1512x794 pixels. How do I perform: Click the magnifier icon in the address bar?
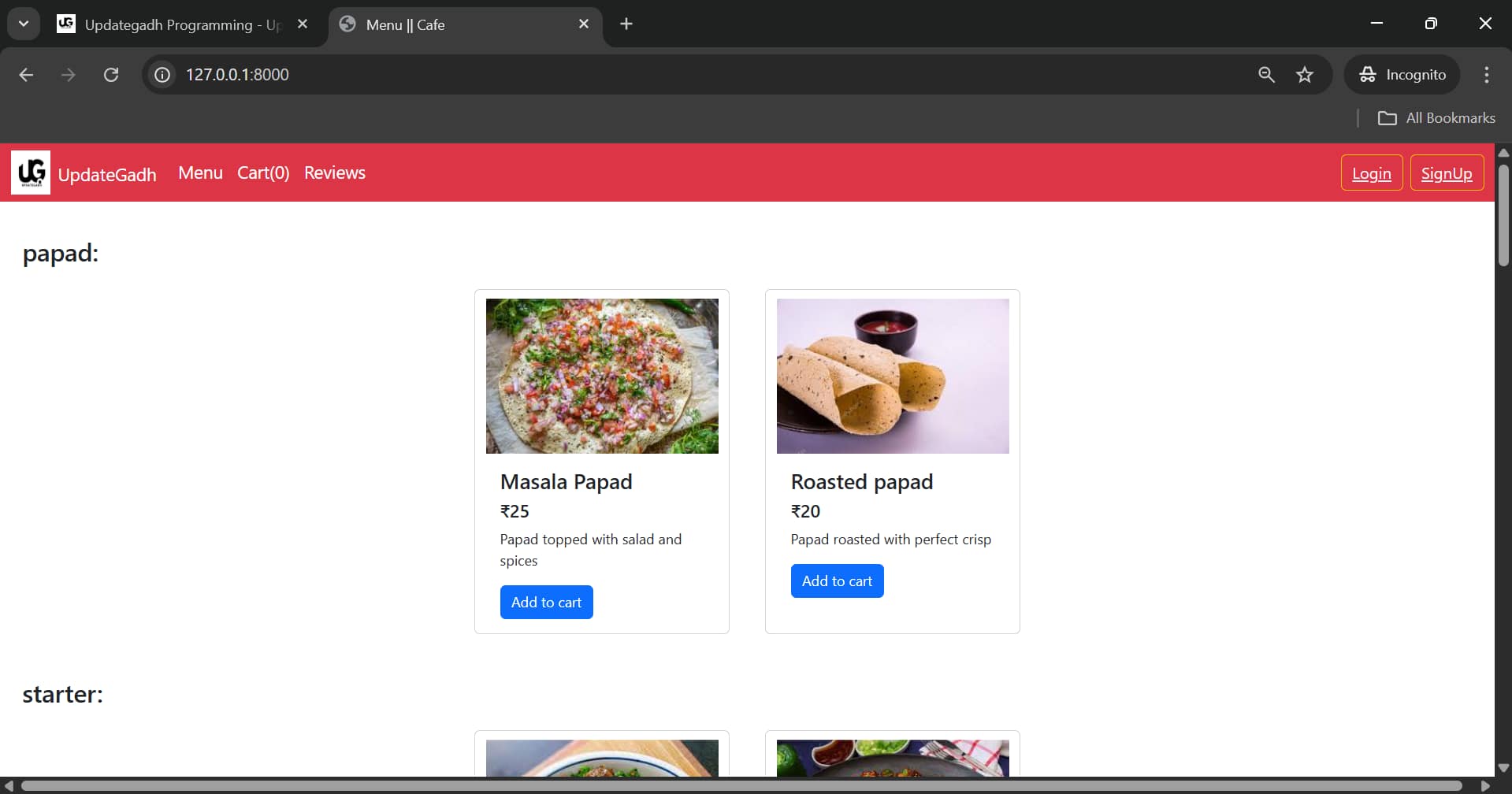1266,74
